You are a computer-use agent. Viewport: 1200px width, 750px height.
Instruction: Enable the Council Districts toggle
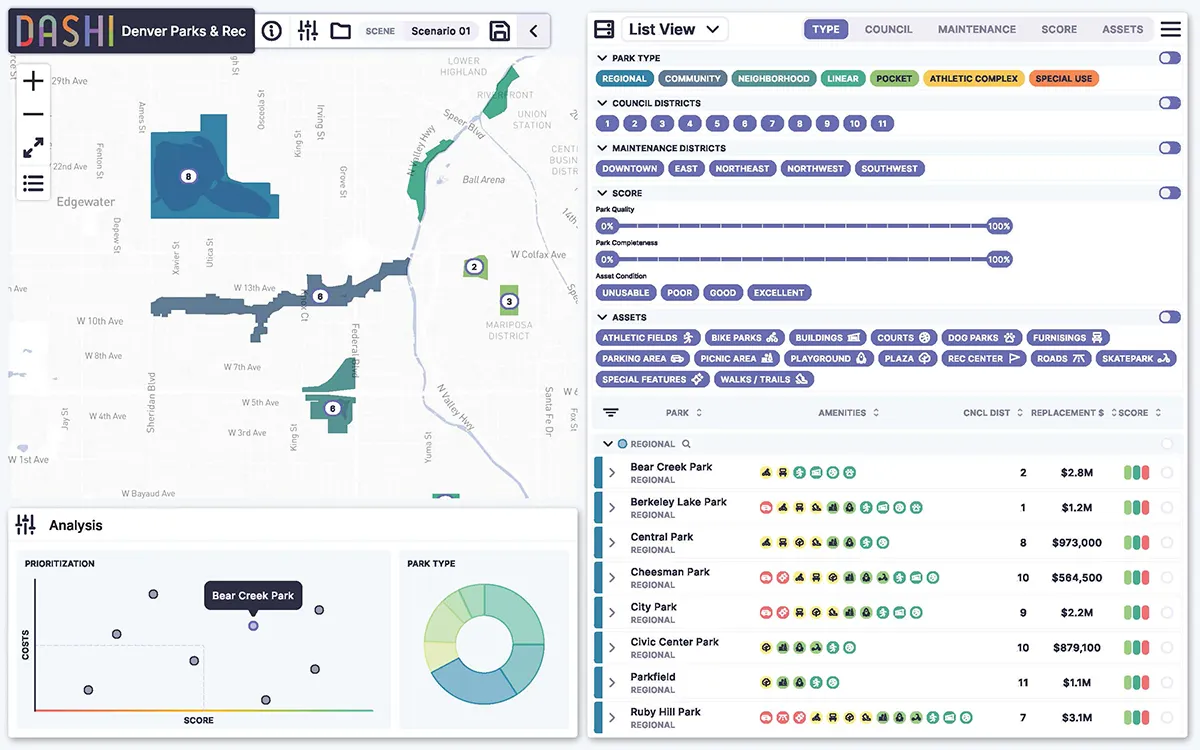tap(1169, 103)
